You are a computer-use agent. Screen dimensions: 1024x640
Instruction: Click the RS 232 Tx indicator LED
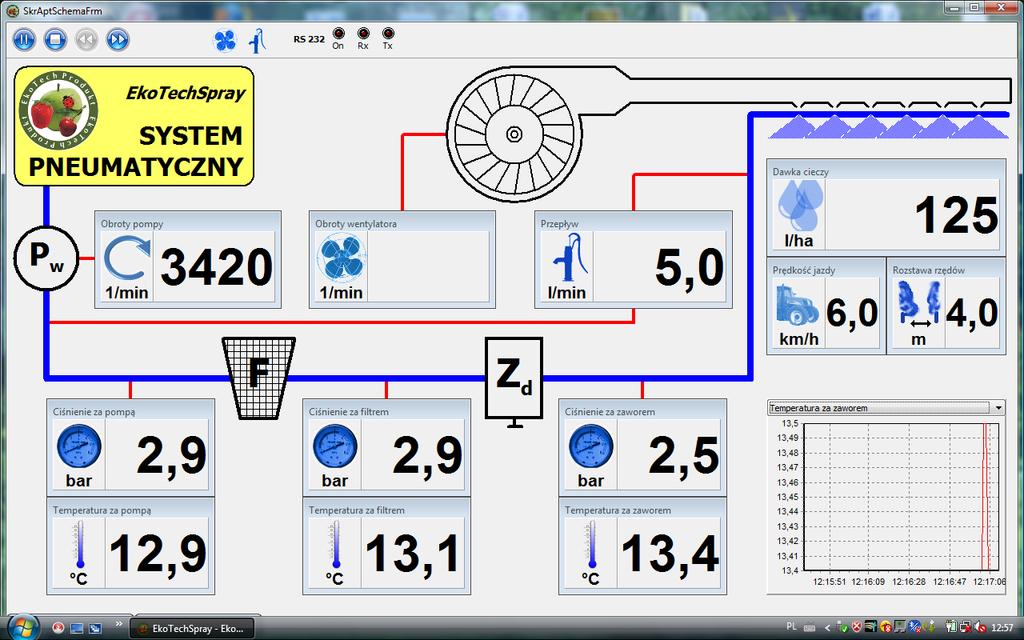pos(388,33)
